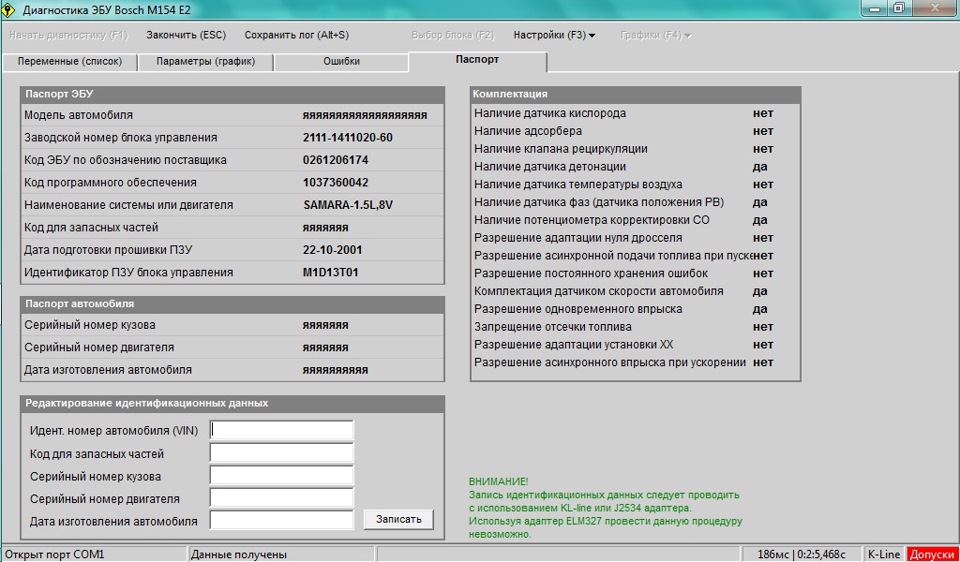Viewport: 960px width, 562px height.
Task: Click the Записать button
Action: click(x=399, y=519)
